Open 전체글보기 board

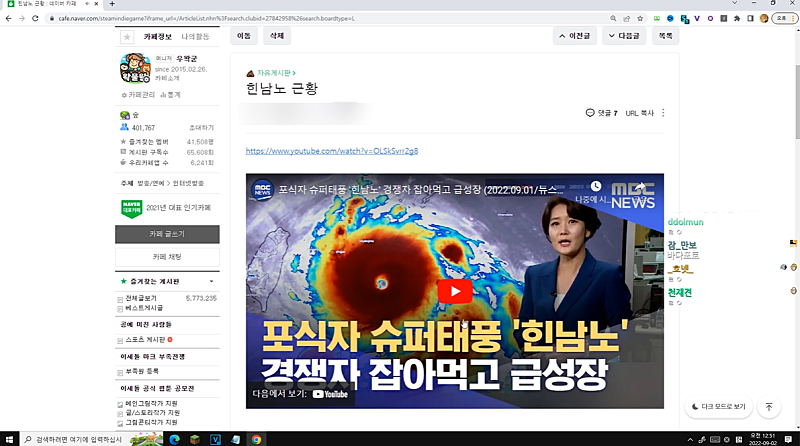tap(141, 298)
